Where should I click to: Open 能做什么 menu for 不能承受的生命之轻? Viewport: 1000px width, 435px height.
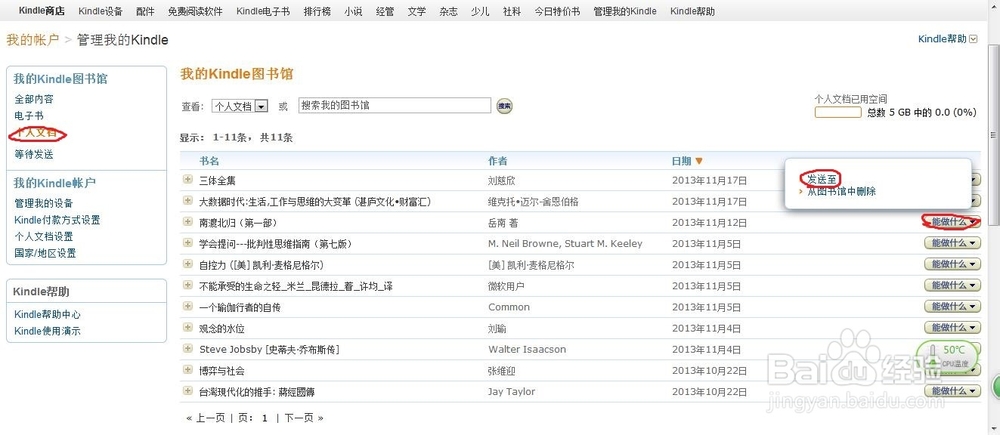coord(952,286)
